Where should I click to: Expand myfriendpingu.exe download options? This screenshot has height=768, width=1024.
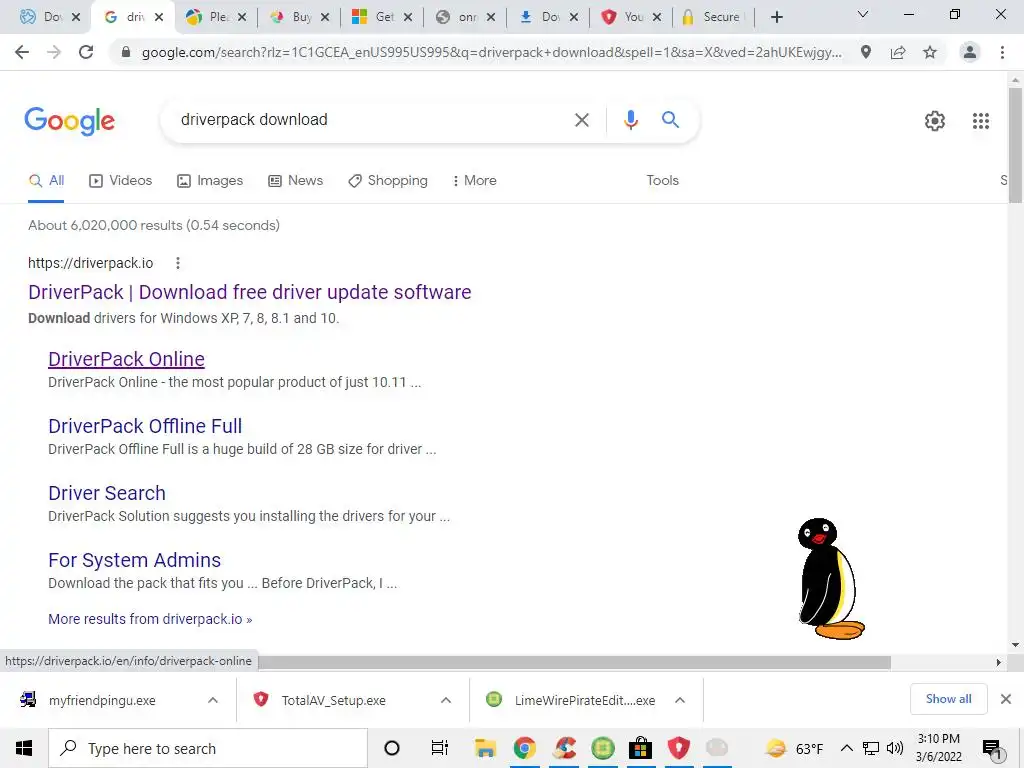pyautogui.click(x=213, y=700)
